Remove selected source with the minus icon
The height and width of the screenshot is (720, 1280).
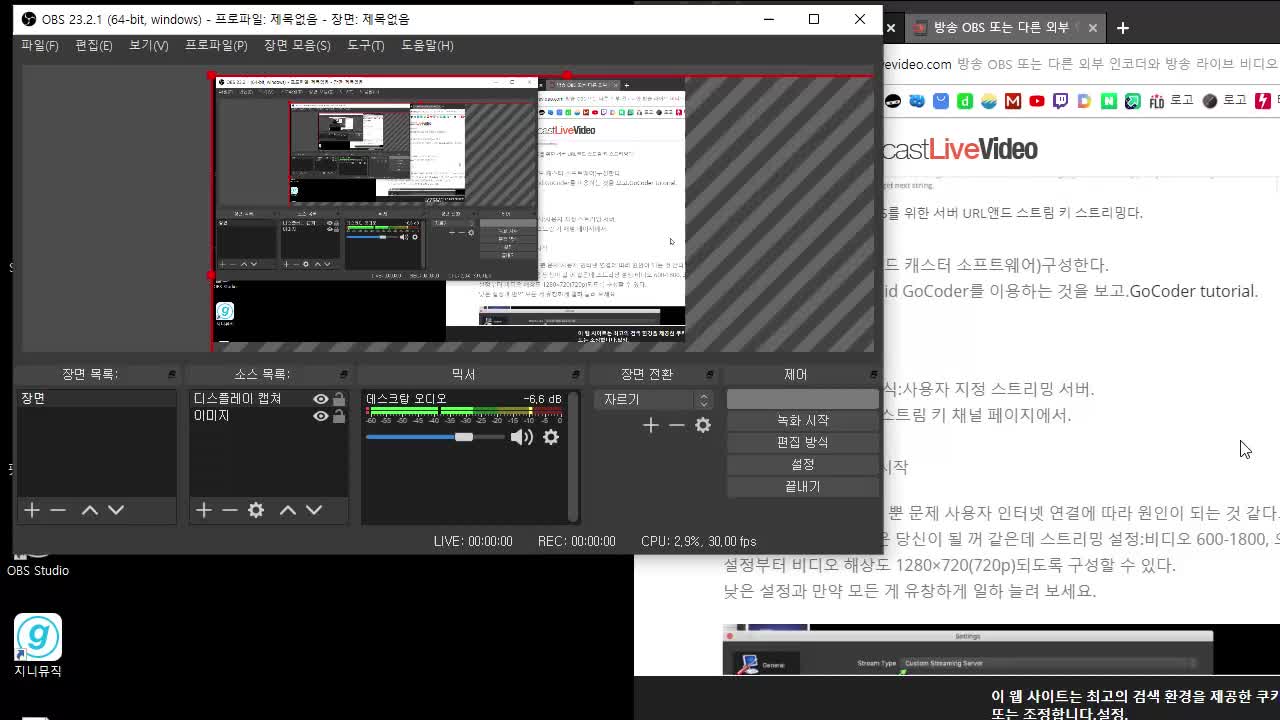pos(230,510)
